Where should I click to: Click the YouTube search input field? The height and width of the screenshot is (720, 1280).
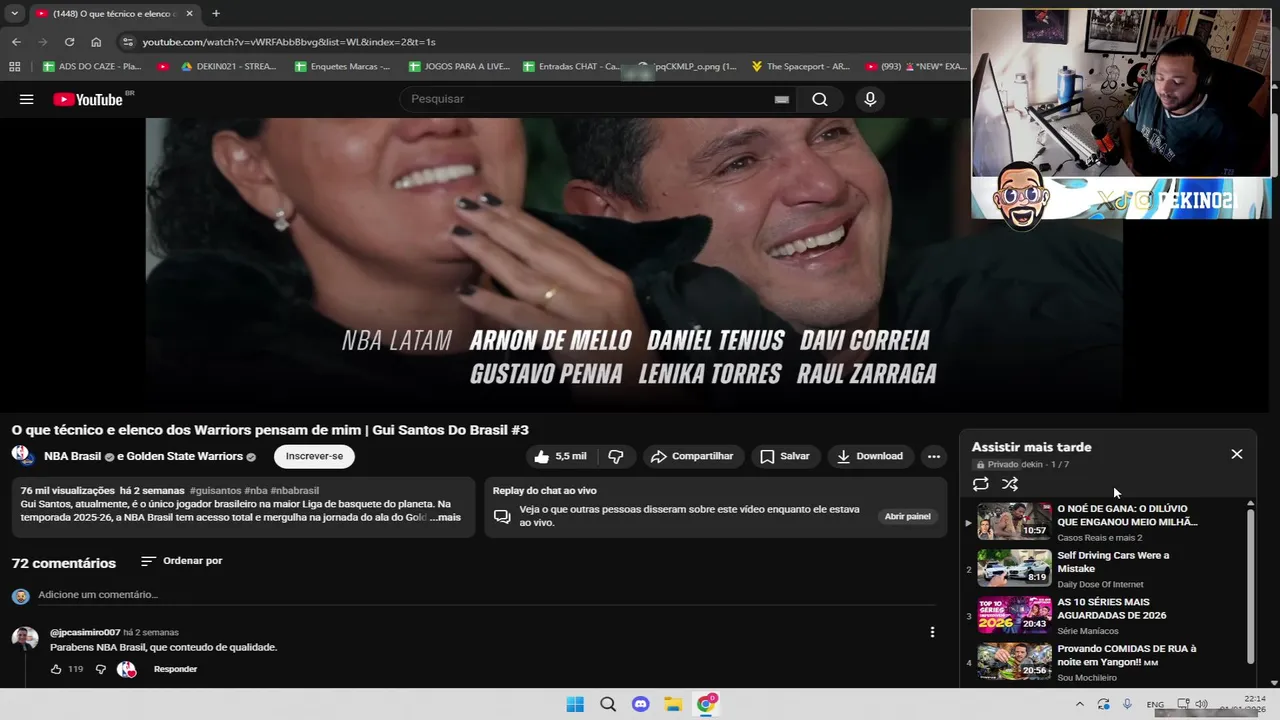[590, 99]
